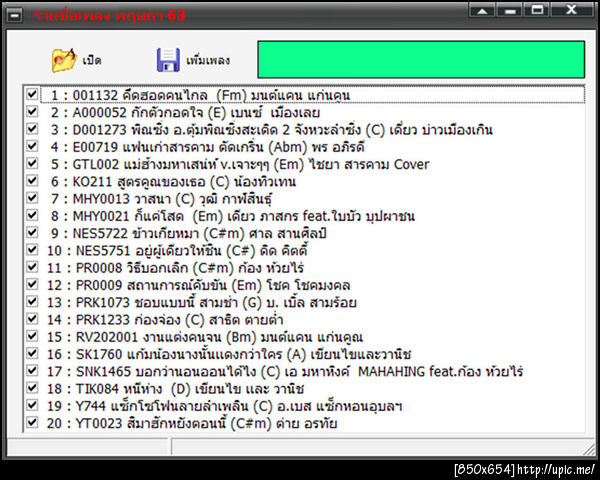The width and height of the screenshot is (600, 480).
Task: Uncheck song 13 code PRK1073
Action: (32, 302)
